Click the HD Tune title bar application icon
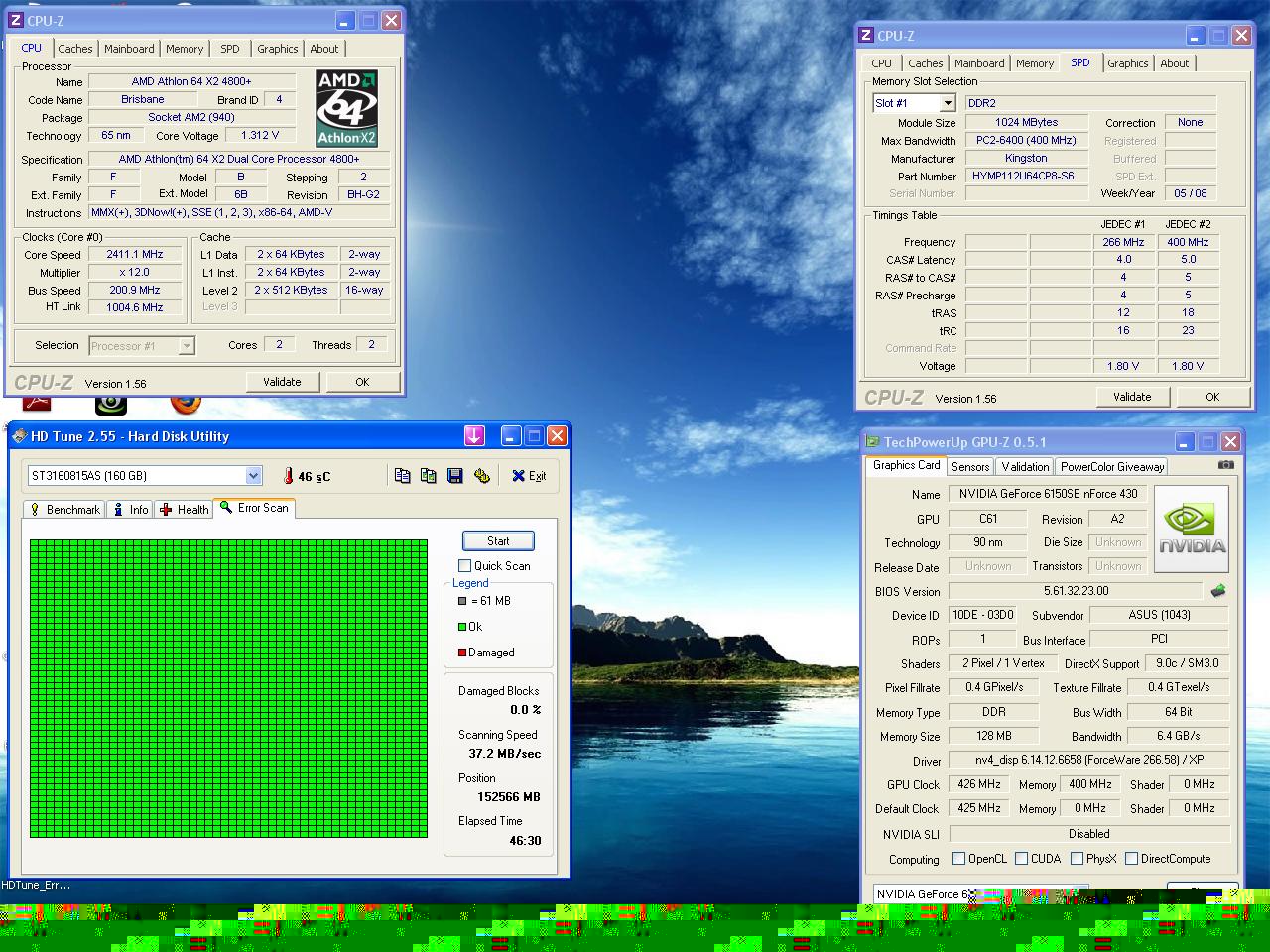The width and height of the screenshot is (1270, 952). [x=20, y=436]
